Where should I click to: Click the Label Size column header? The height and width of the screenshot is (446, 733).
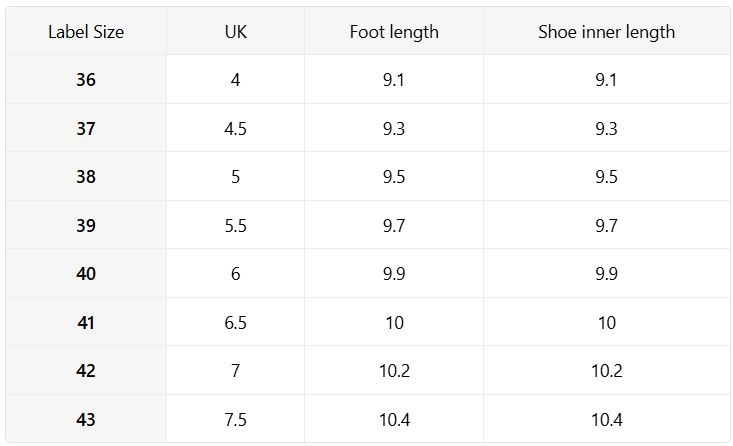(x=86, y=32)
